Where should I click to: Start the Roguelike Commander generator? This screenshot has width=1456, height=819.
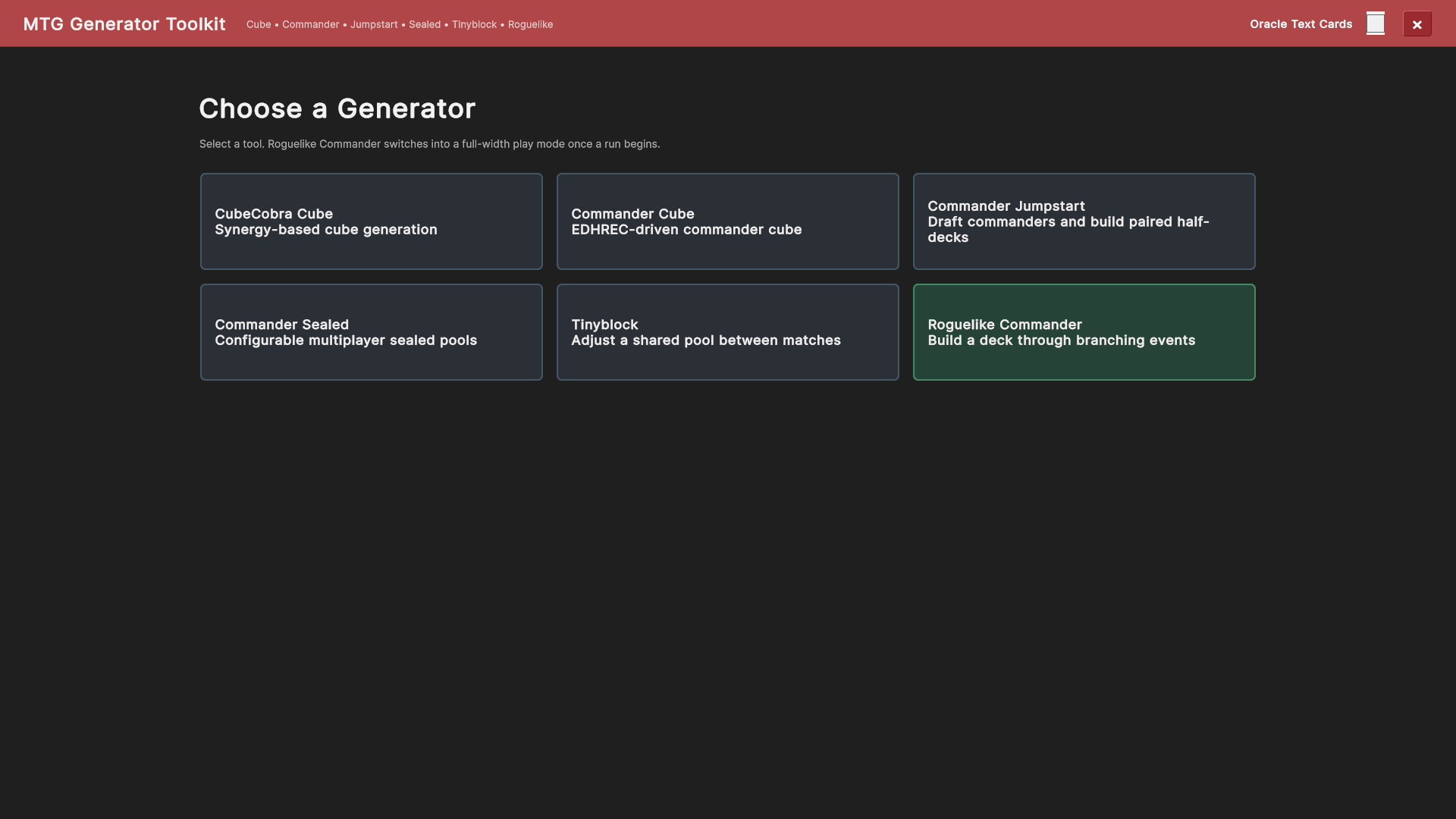[1084, 332]
